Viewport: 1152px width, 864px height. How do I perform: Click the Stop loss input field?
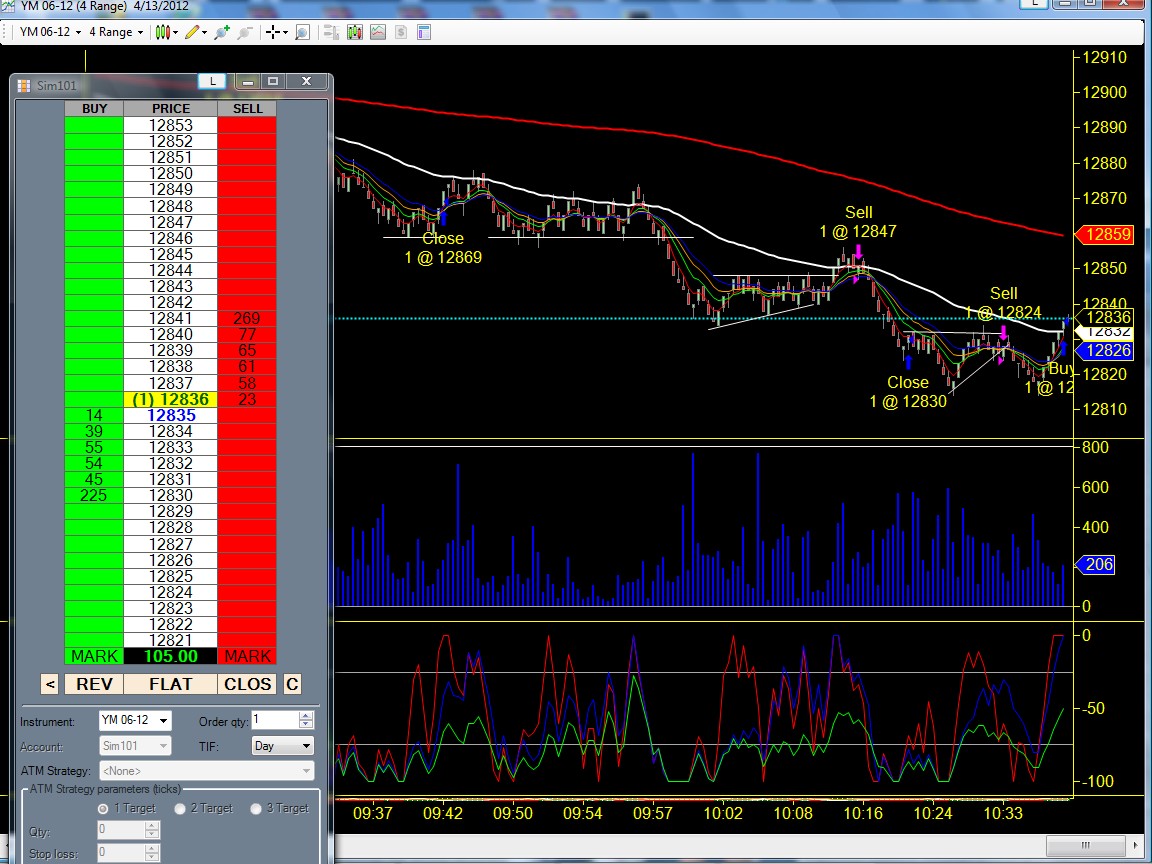coord(121,853)
